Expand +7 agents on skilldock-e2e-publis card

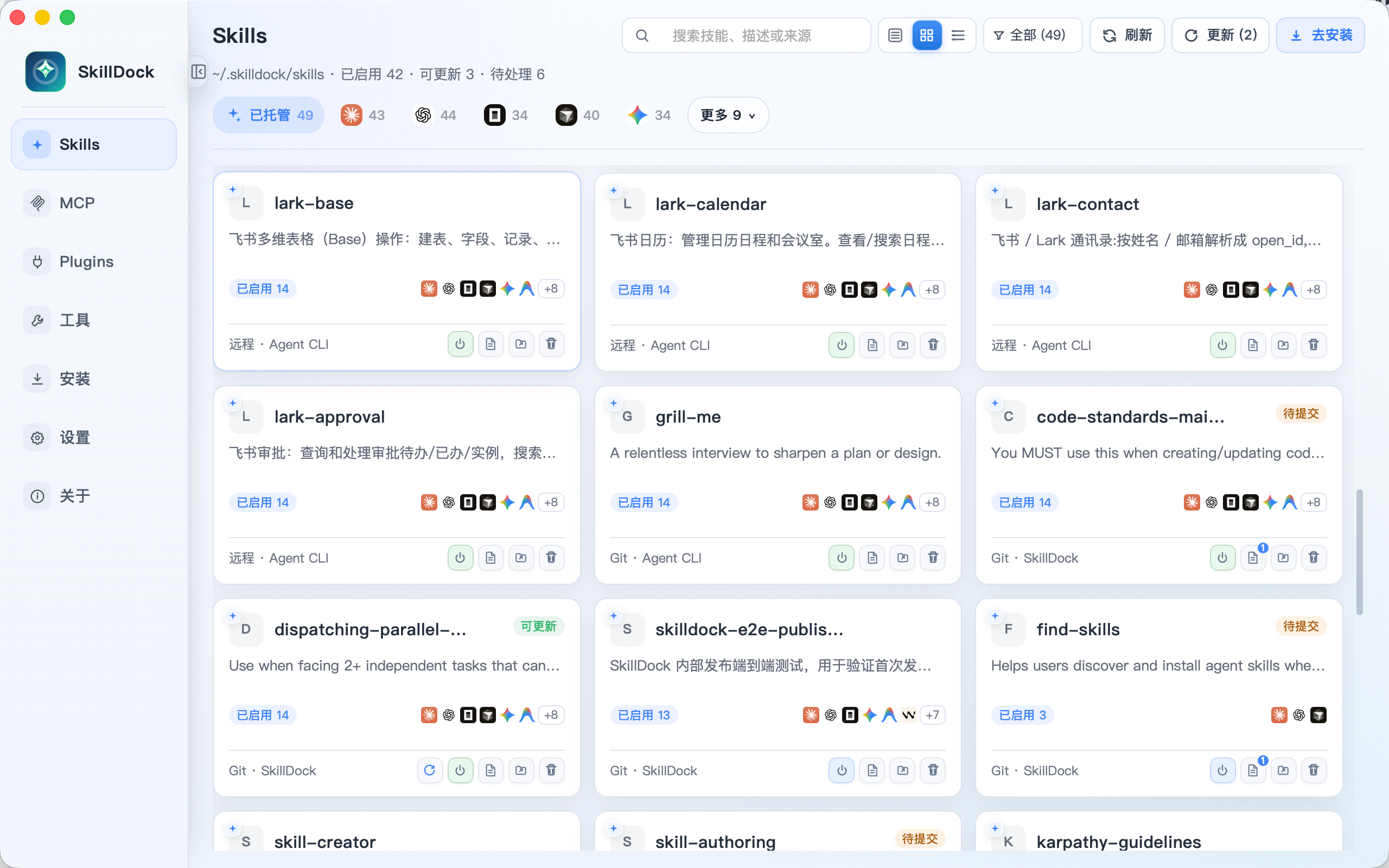click(933, 714)
